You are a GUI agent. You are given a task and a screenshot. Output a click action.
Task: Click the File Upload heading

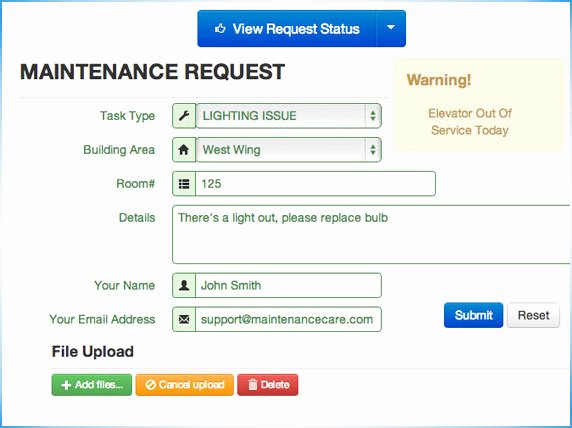[93, 351]
